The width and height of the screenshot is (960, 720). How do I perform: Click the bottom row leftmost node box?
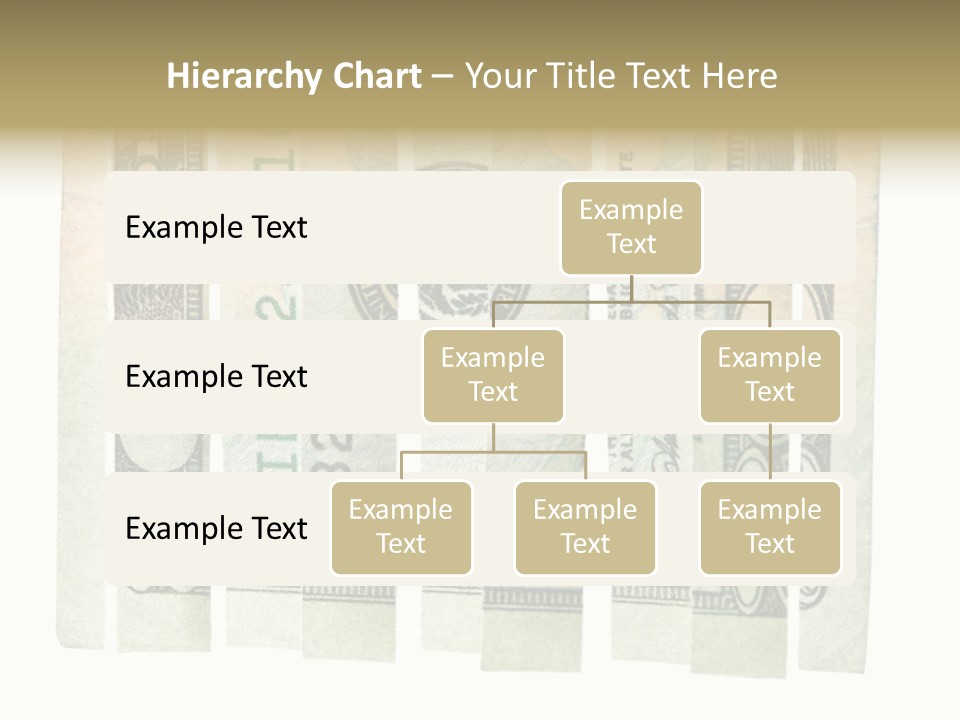(401, 527)
